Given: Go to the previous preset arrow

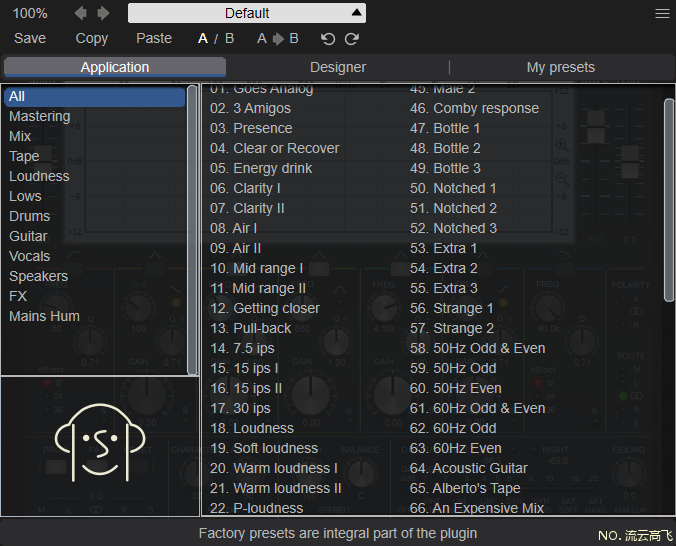Looking at the screenshot, I should point(81,13).
